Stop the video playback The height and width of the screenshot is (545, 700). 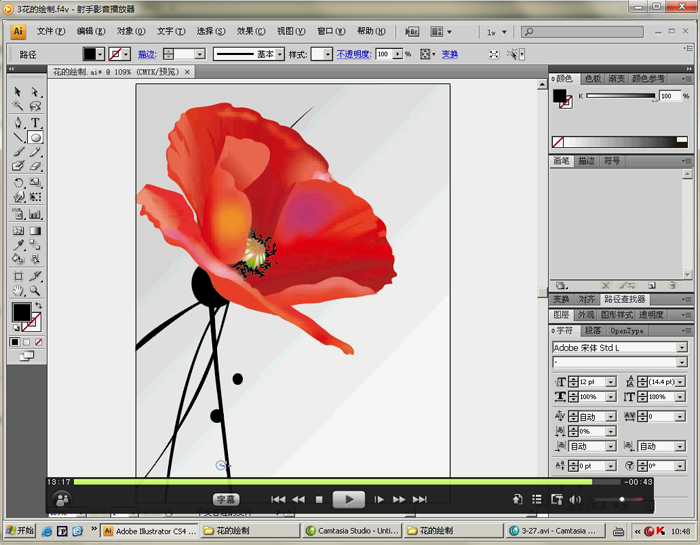tap(319, 499)
